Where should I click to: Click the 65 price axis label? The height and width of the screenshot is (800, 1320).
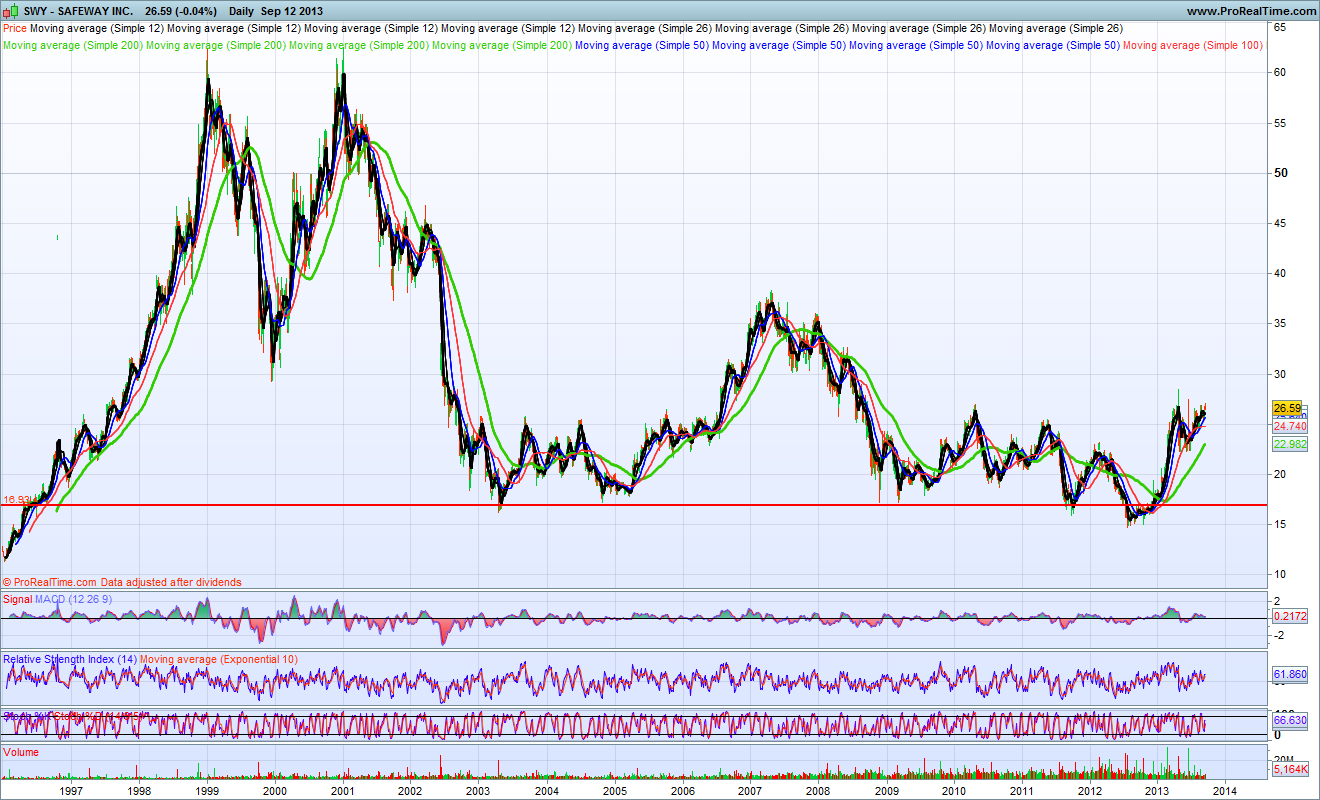[x=1279, y=28]
